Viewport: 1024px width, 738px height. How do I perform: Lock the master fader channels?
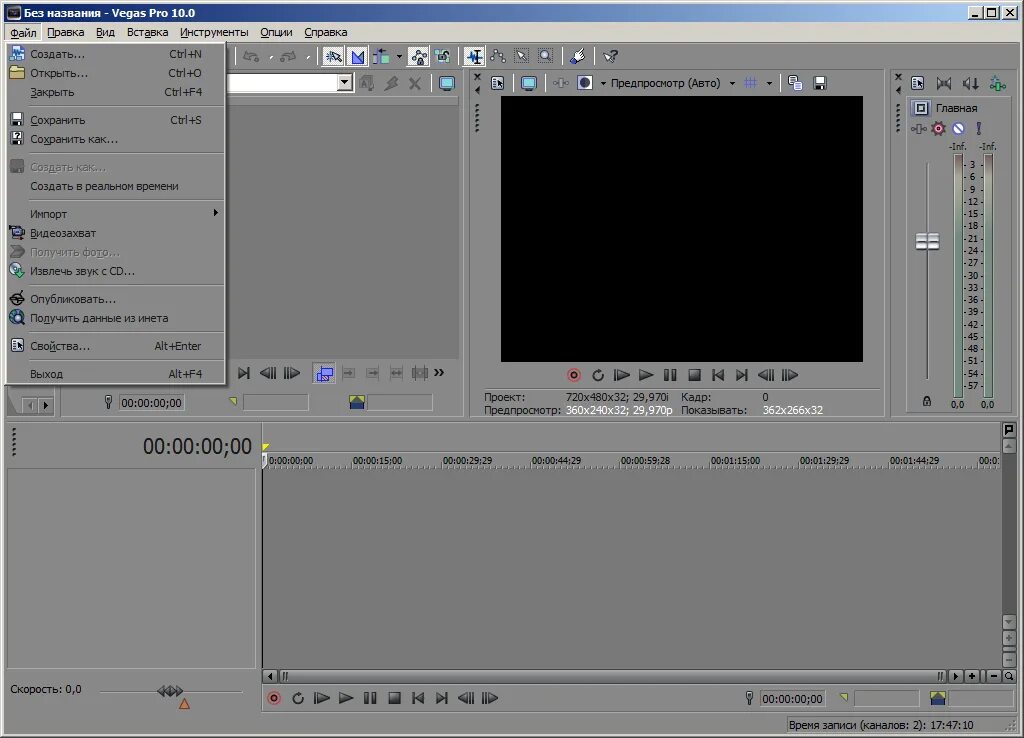tap(927, 401)
